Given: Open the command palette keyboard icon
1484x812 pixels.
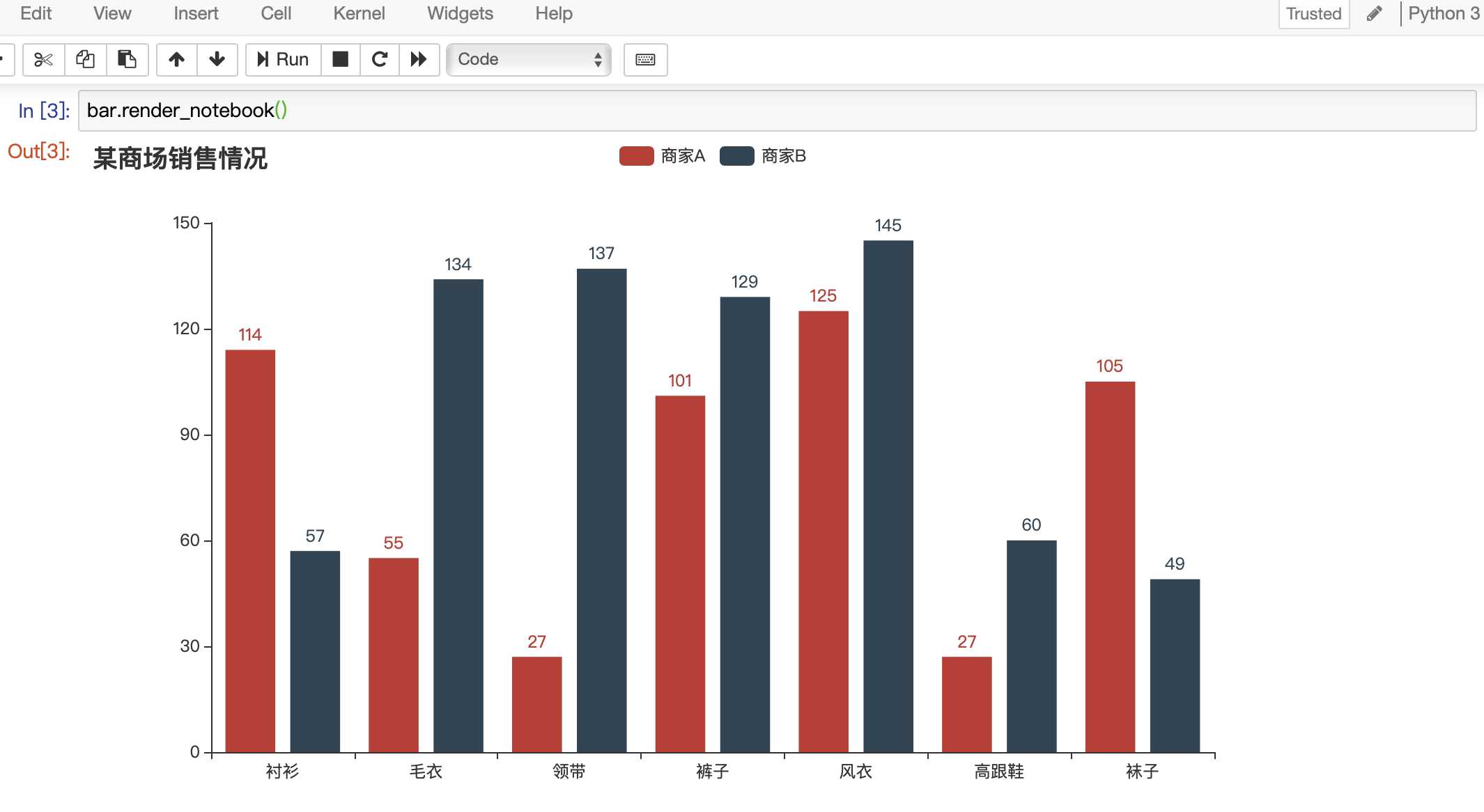Looking at the screenshot, I should click(x=645, y=59).
